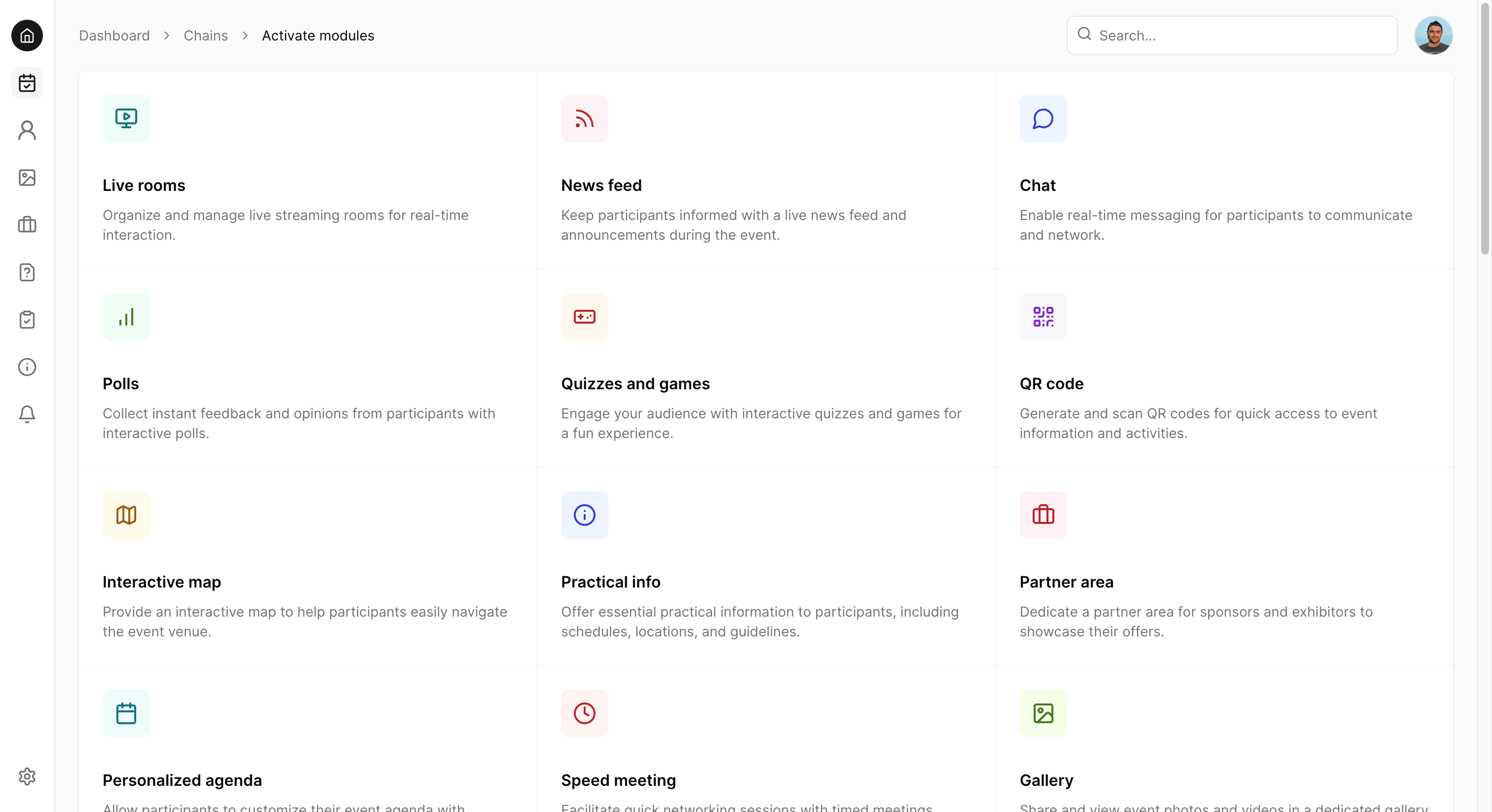
Task: Open the clipboard check sidebar icon
Action: pyautogui.click(x=27, y=320)
